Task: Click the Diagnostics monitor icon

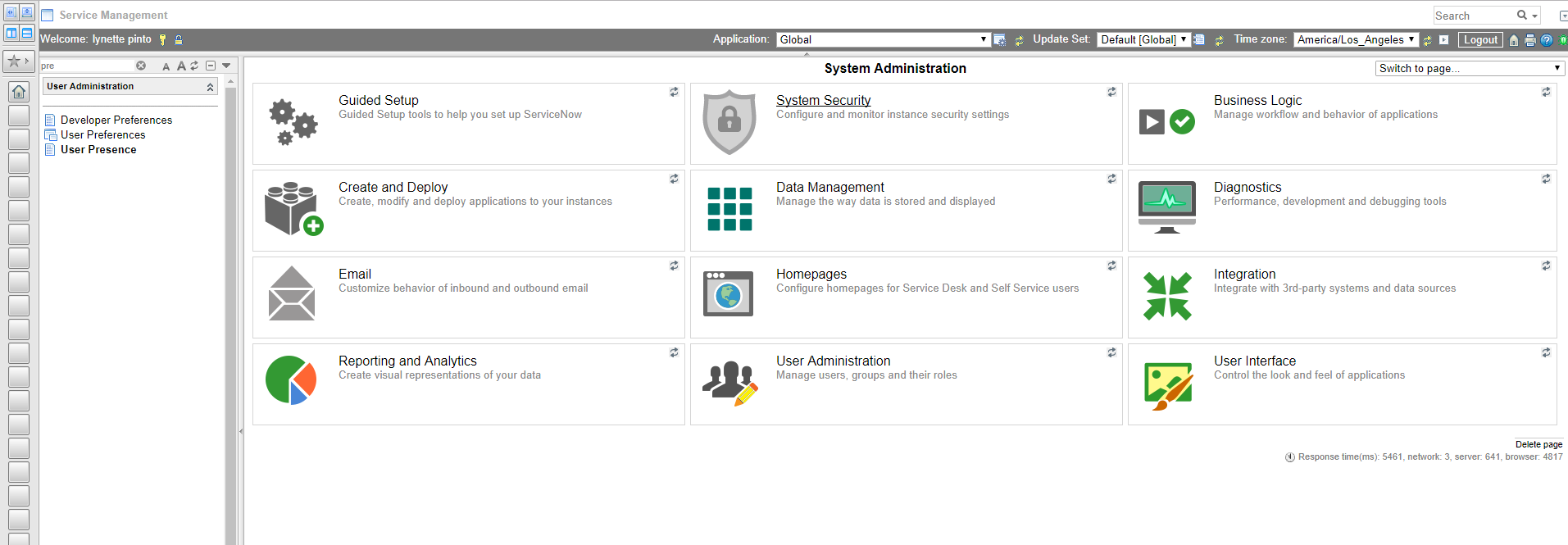Action: [1167, 207]
